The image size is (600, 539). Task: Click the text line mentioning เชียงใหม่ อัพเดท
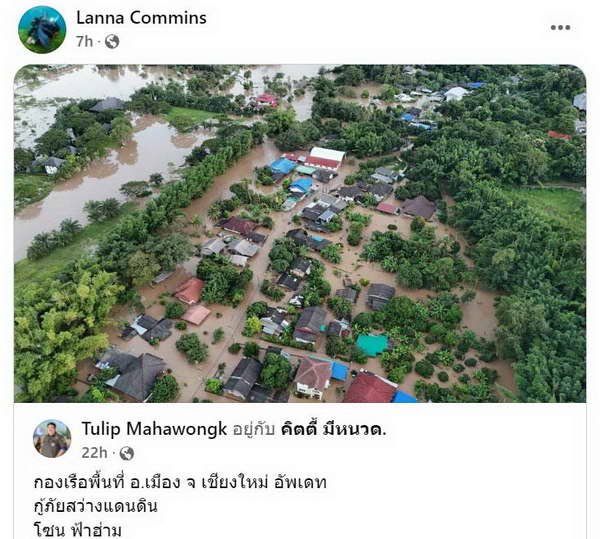[x=180, y=482]
